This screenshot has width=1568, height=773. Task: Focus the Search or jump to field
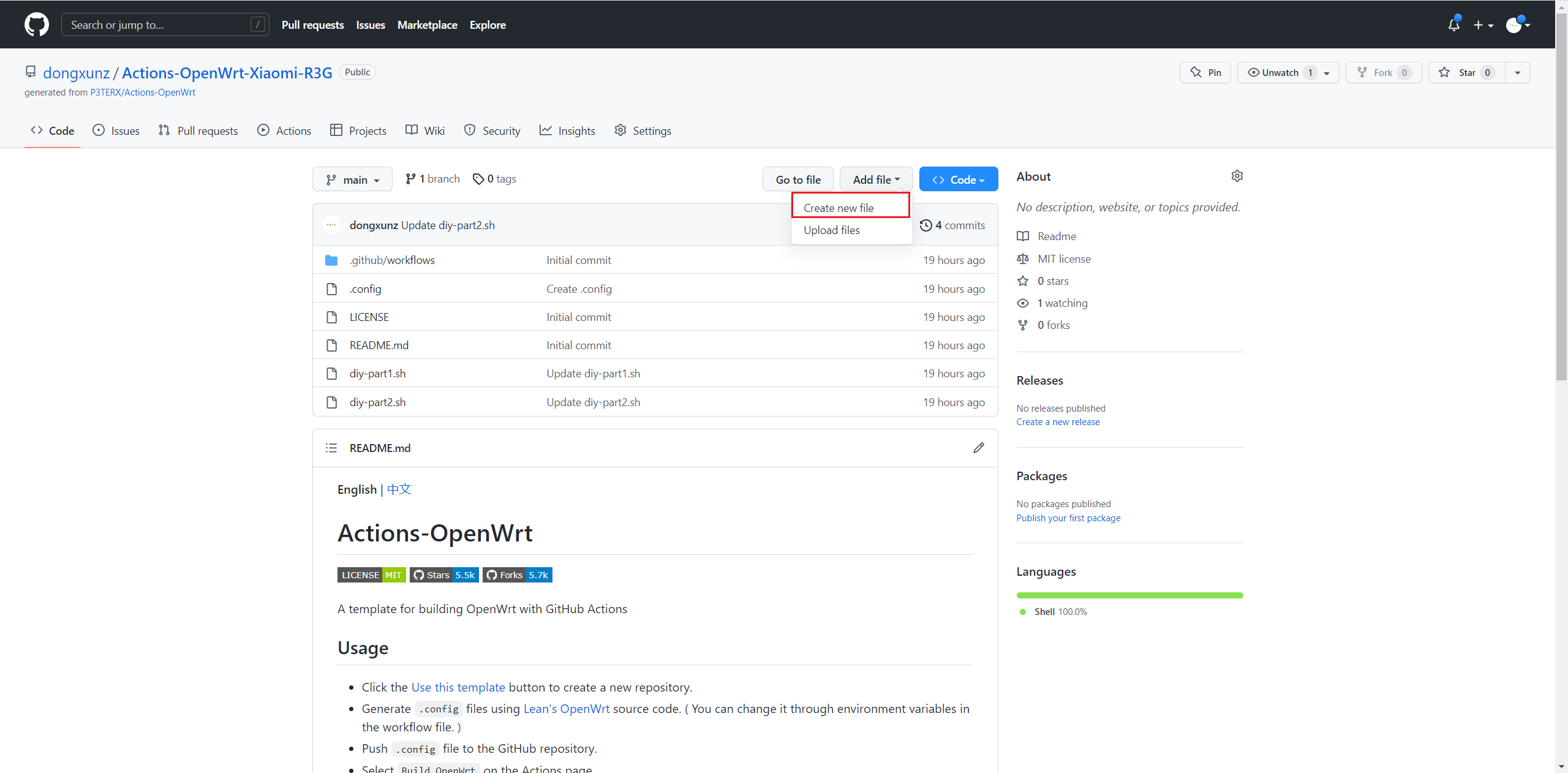(x=165, y=25)
